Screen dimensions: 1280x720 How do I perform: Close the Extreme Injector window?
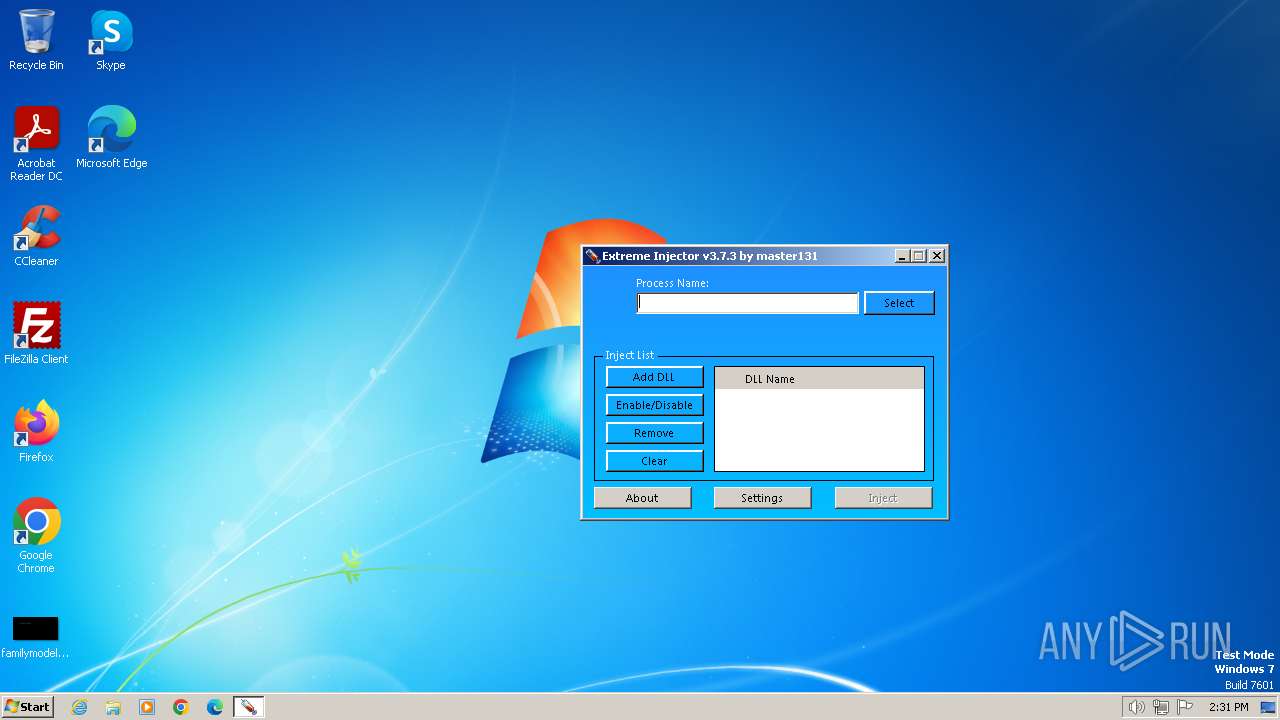click(x=937, y=256)
